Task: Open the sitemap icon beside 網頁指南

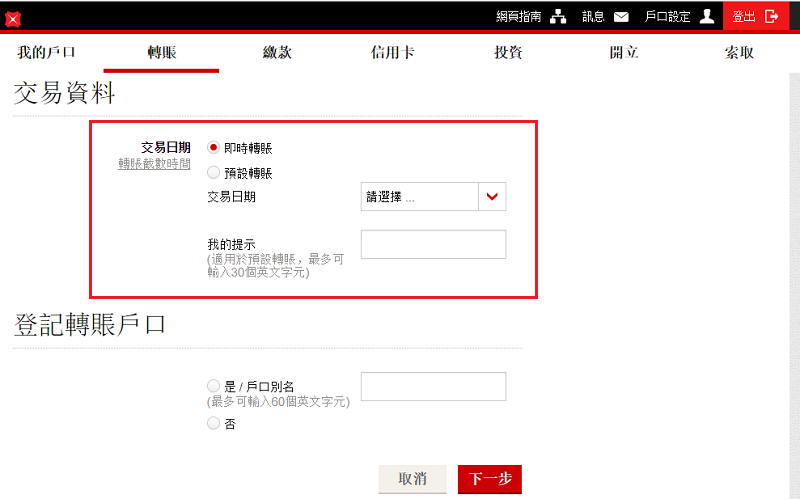Action: [559, 17]
